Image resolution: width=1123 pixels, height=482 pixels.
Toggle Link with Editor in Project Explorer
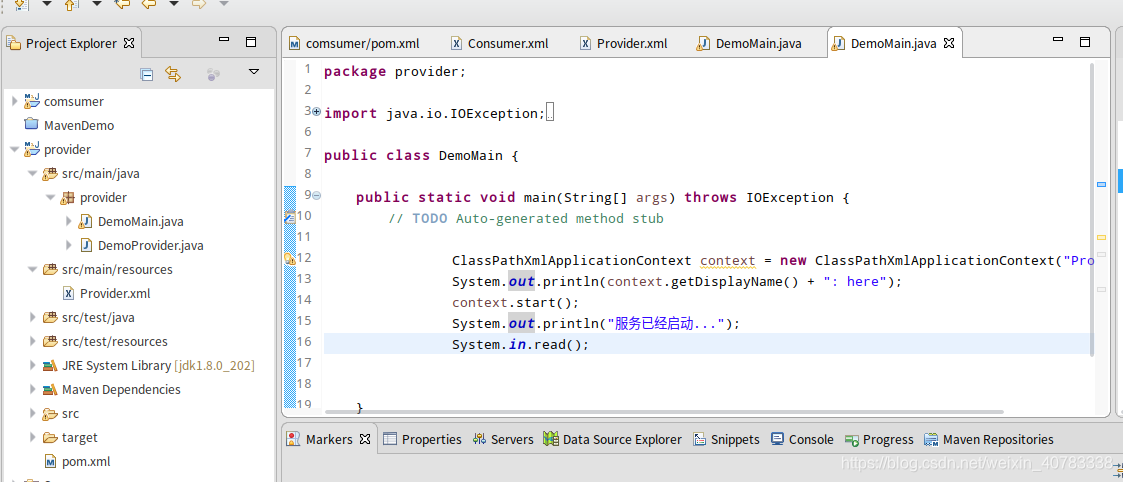click(173, 74)
